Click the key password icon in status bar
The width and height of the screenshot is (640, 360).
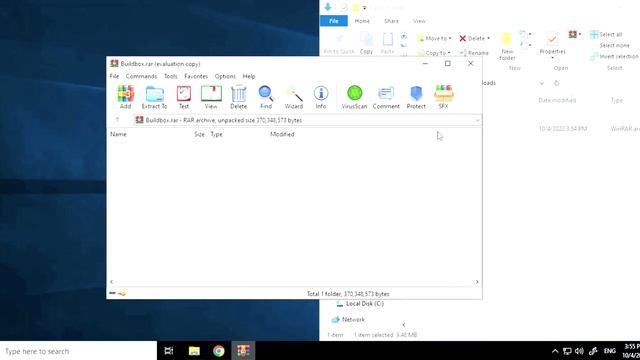[122, 293]
